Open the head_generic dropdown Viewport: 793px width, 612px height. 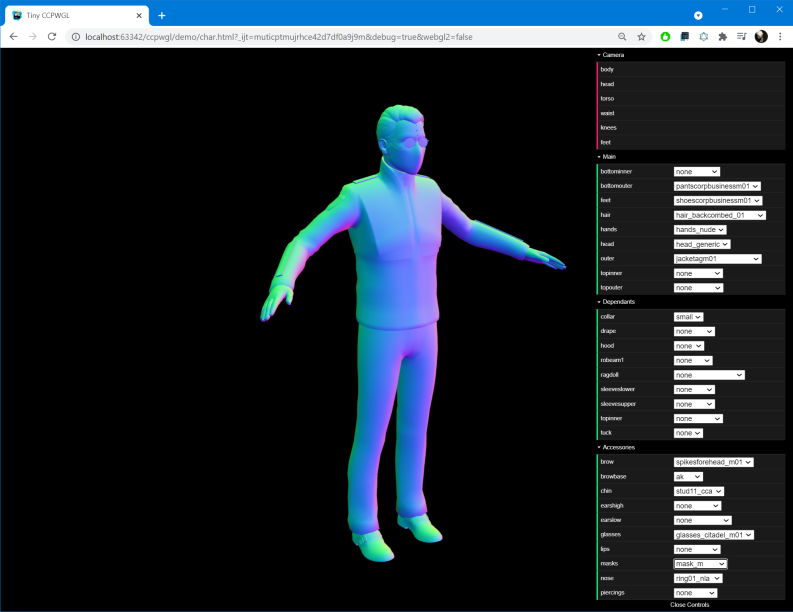click(702, 244)
